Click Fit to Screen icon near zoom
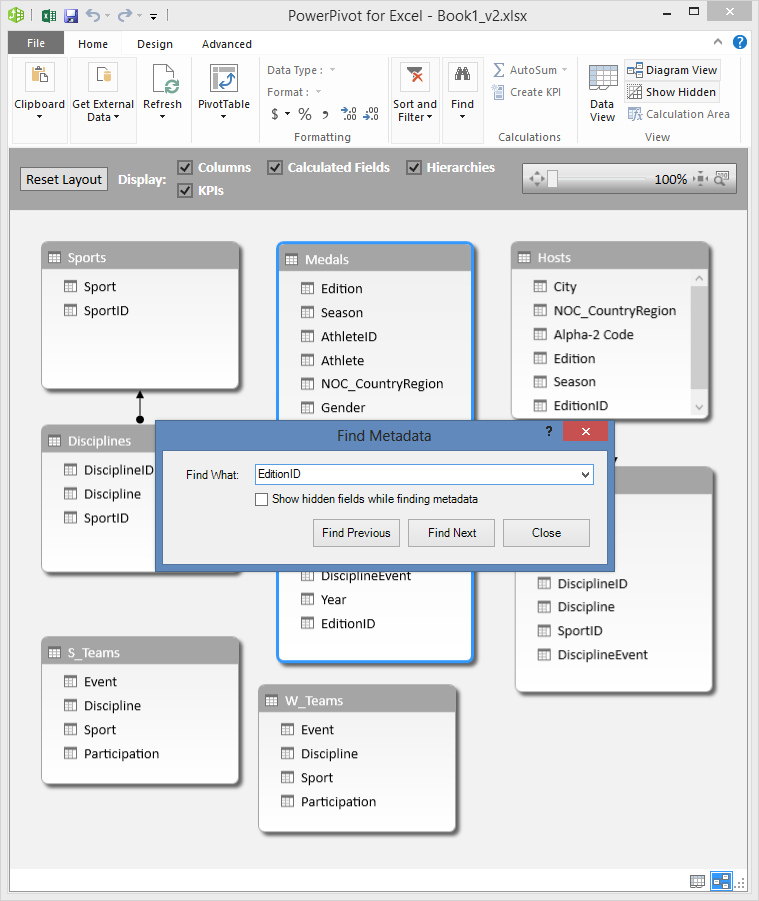Viewport: 759px width, 901px height. click(700, 179)
